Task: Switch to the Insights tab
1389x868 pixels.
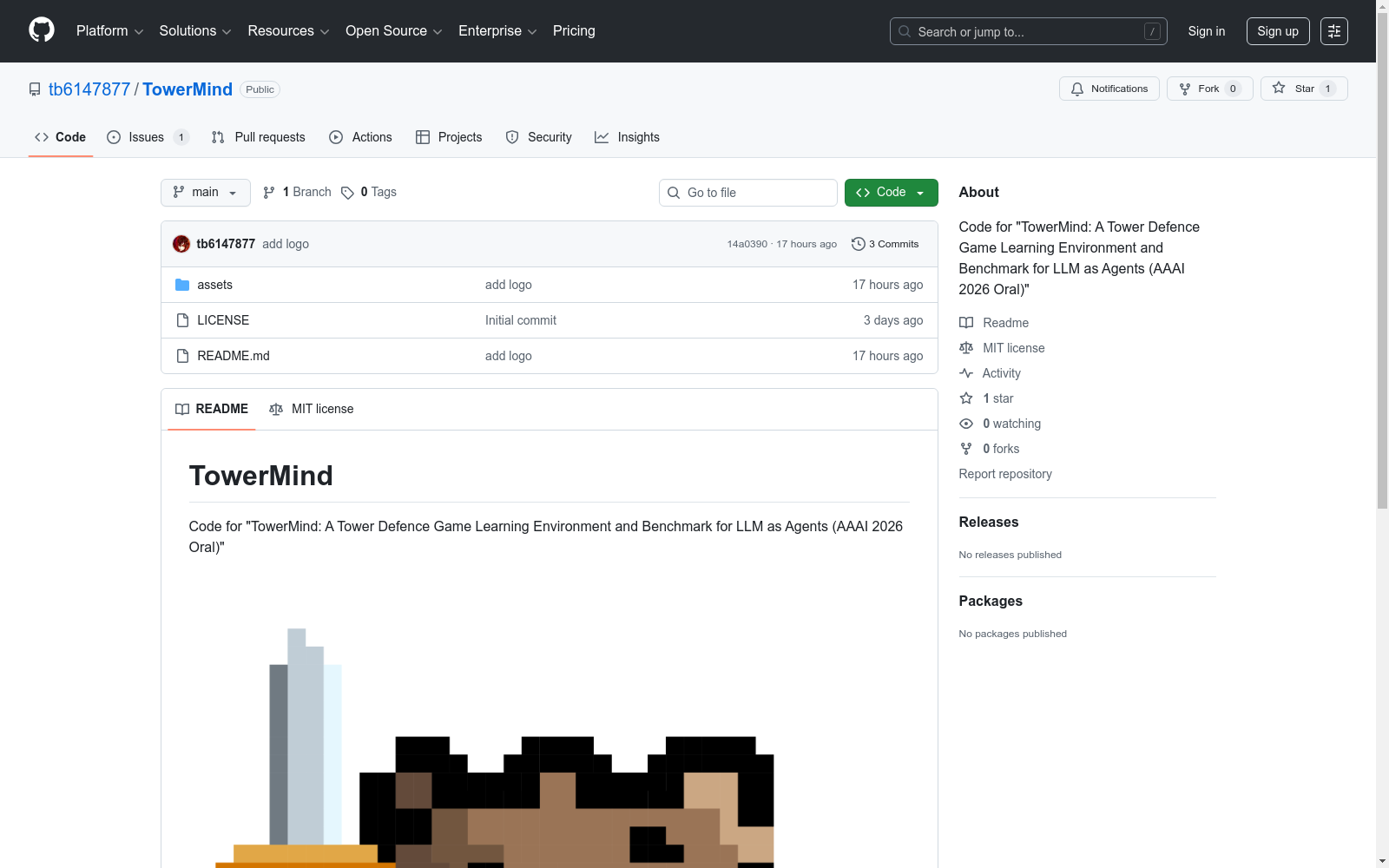Action: (627, 137)
